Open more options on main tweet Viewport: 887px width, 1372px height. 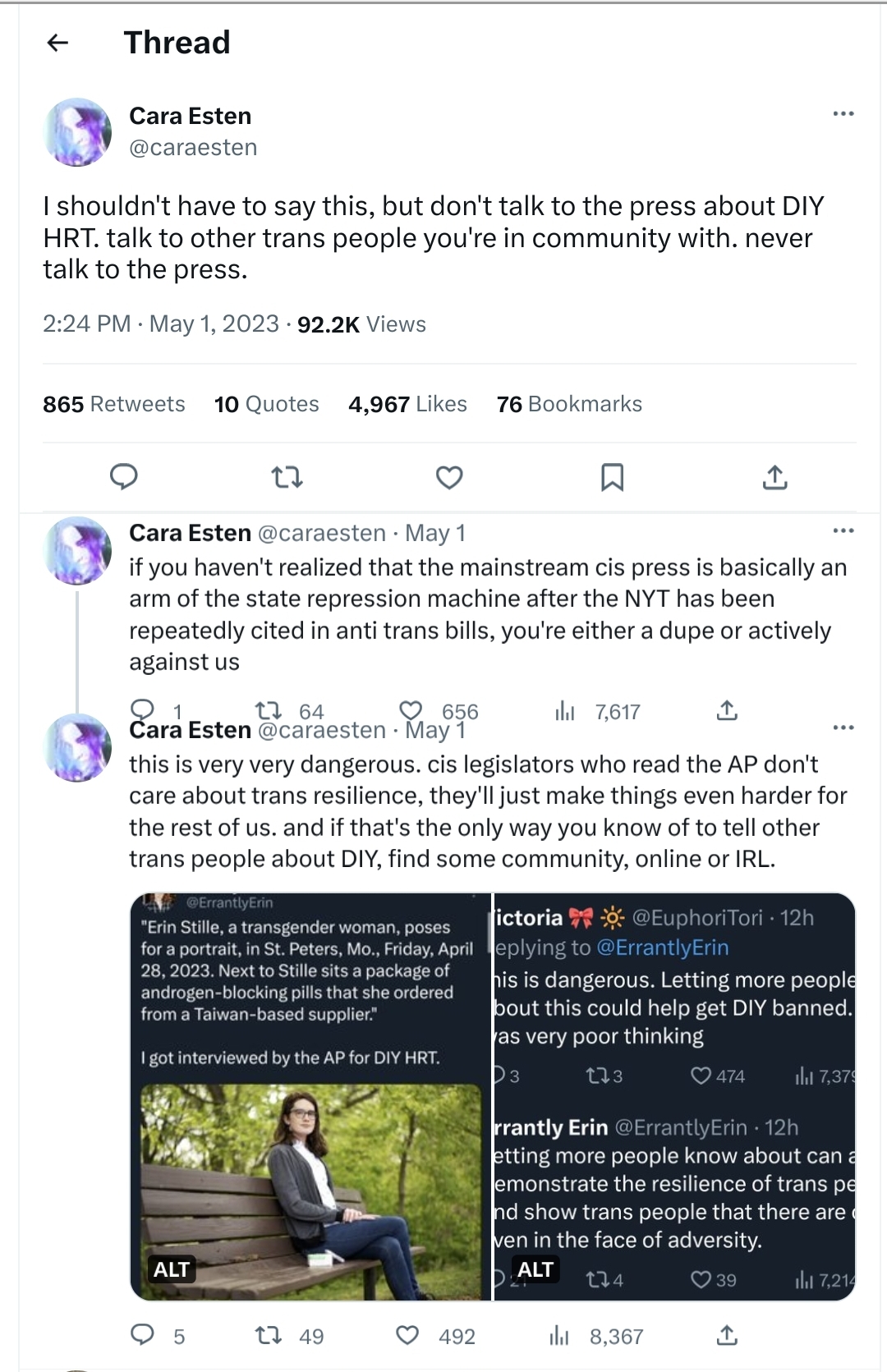coord(843,114)
